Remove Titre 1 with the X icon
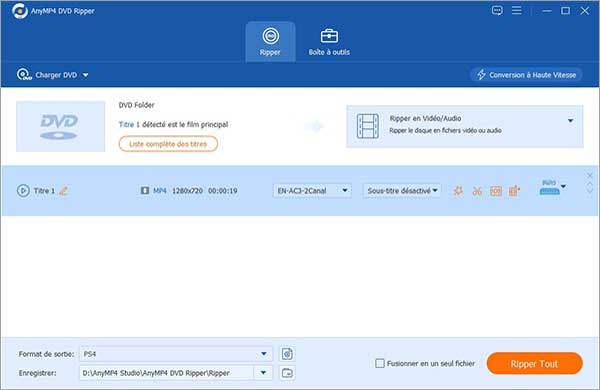This screenshot has height=390, width=600. point(589,175)
